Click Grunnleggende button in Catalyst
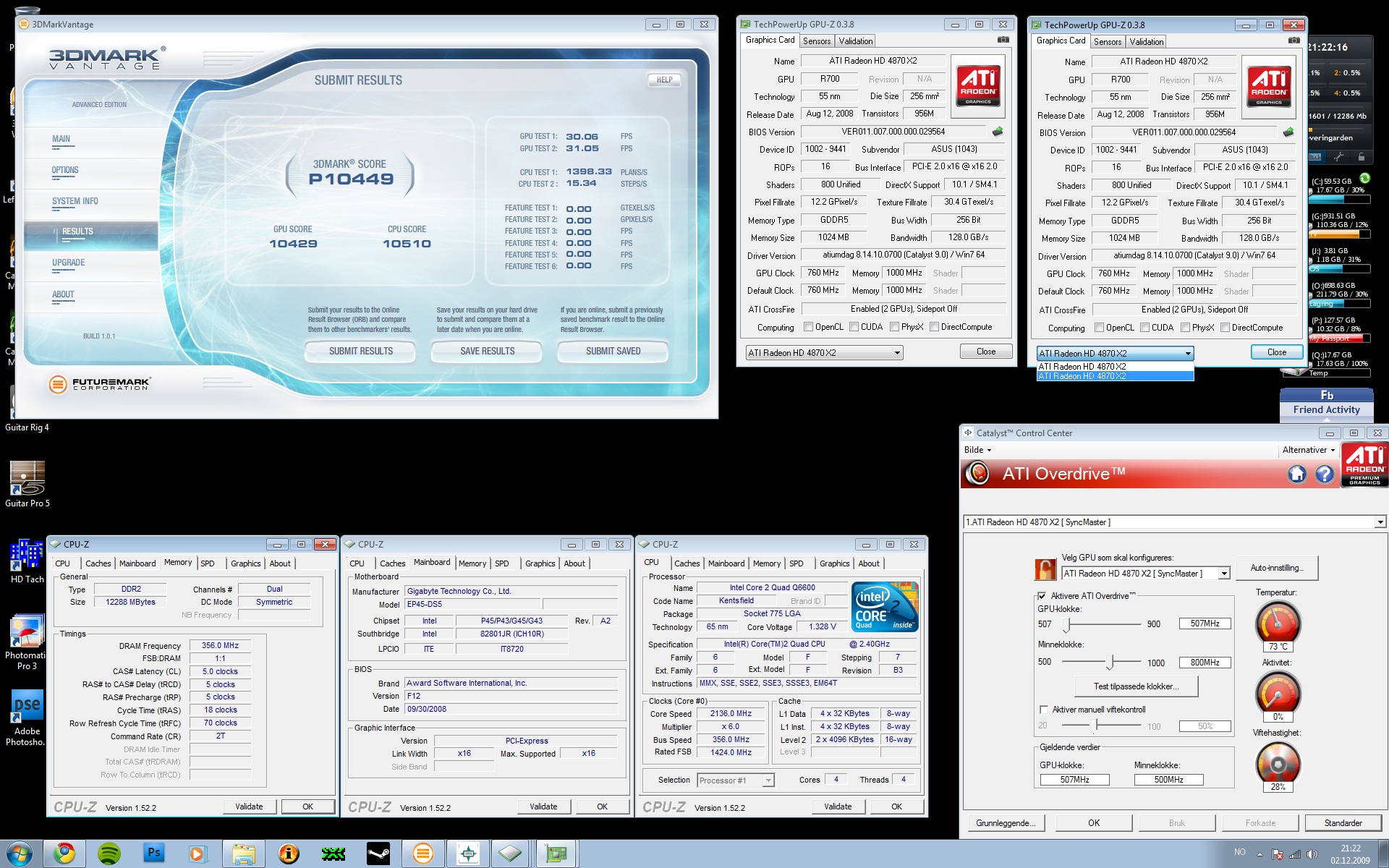 (1006, 823)
